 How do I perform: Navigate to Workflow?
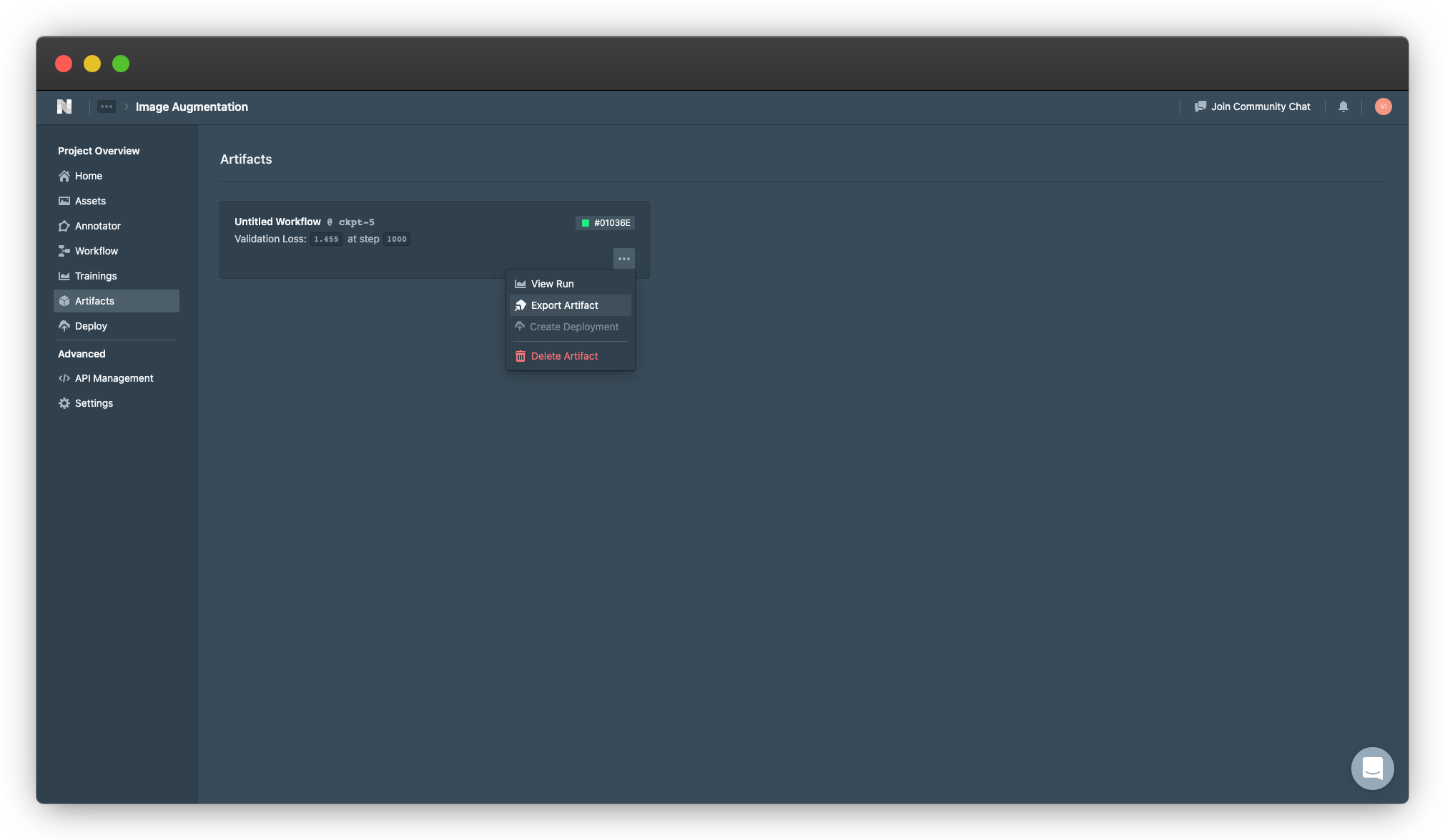pos(117,251)
